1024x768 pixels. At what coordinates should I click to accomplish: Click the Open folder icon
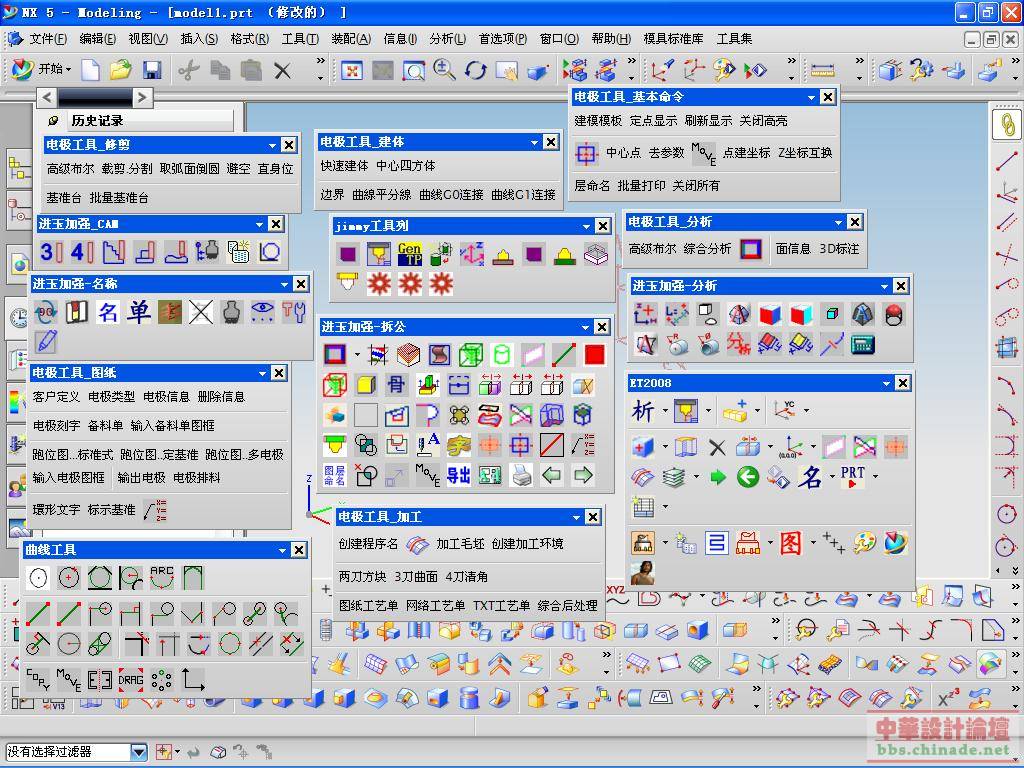[x=121, y=70]
